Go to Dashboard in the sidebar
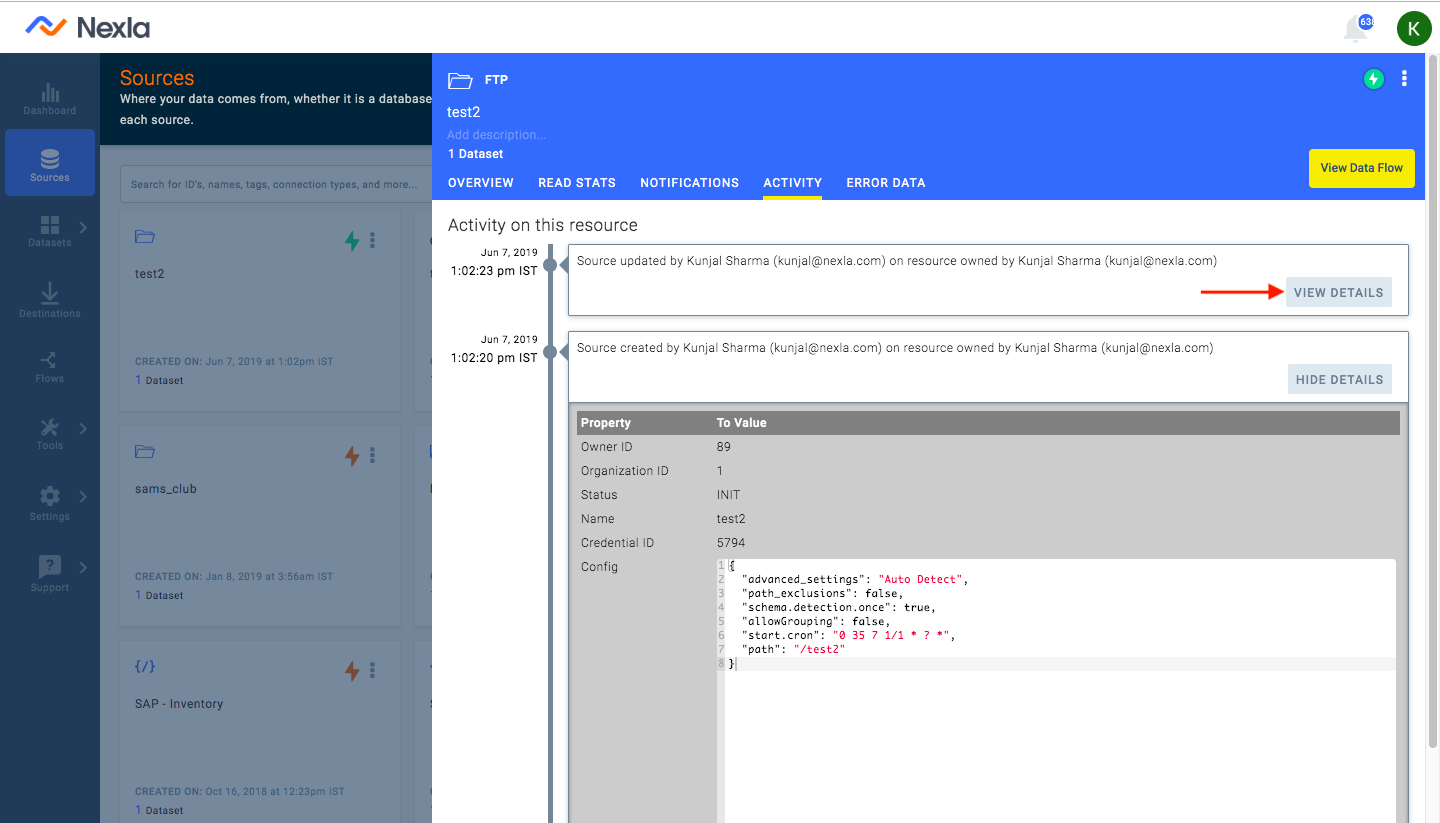Image resolution: width=1440 pixels, height=823 pixels. tap(50, 98)
